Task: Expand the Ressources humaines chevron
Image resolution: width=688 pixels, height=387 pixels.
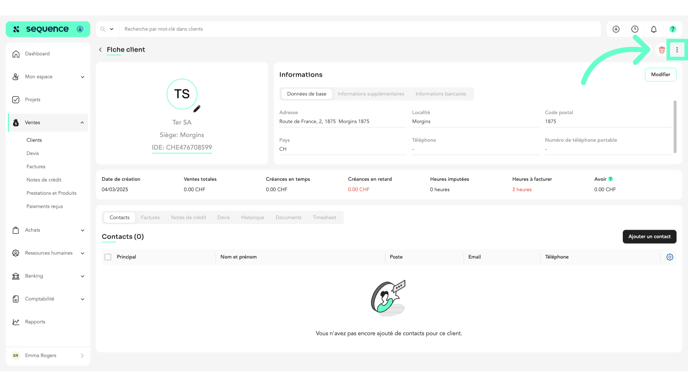Action: (x=82, y=253)
